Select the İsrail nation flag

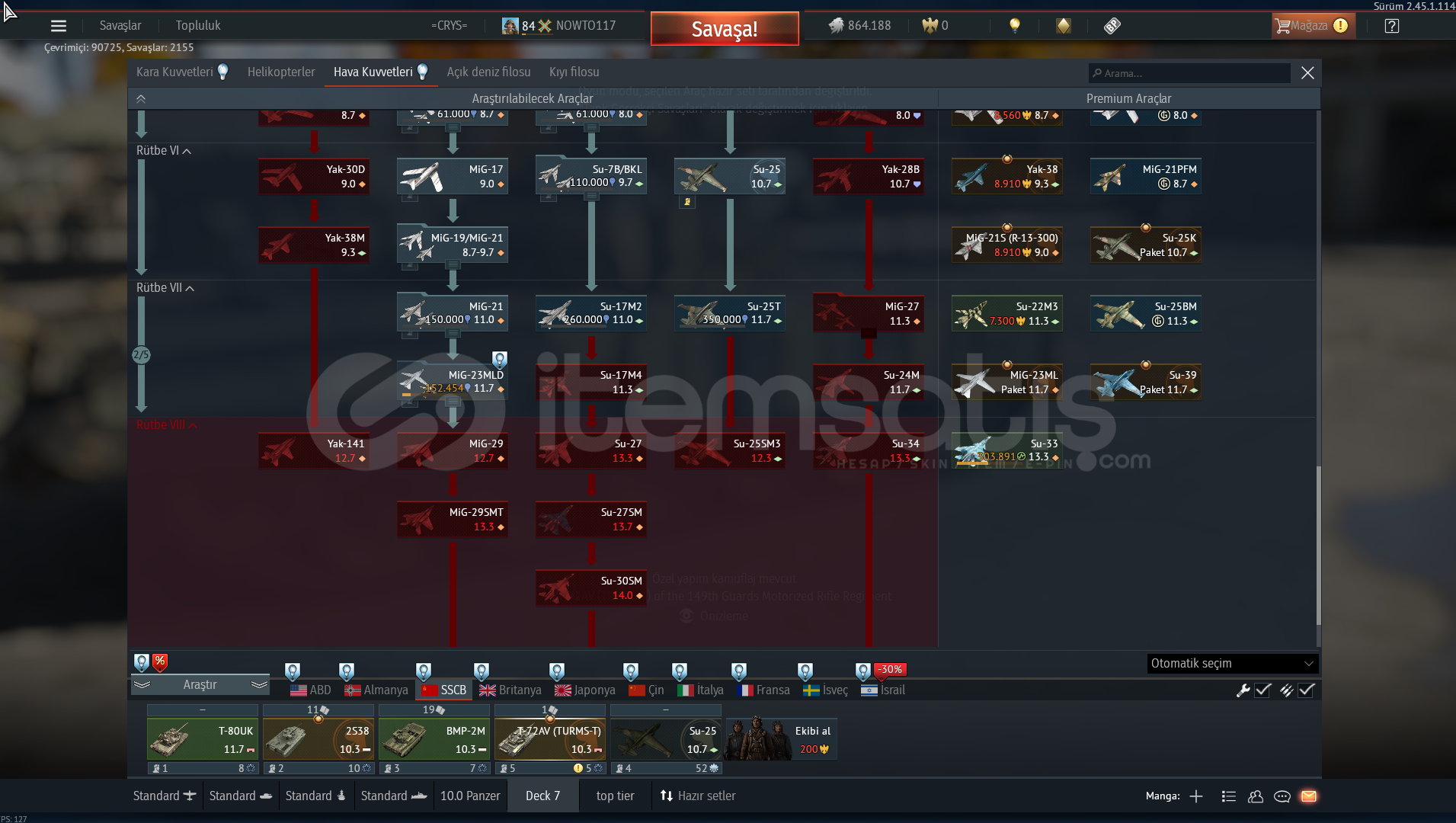click(x=882, y=690)
